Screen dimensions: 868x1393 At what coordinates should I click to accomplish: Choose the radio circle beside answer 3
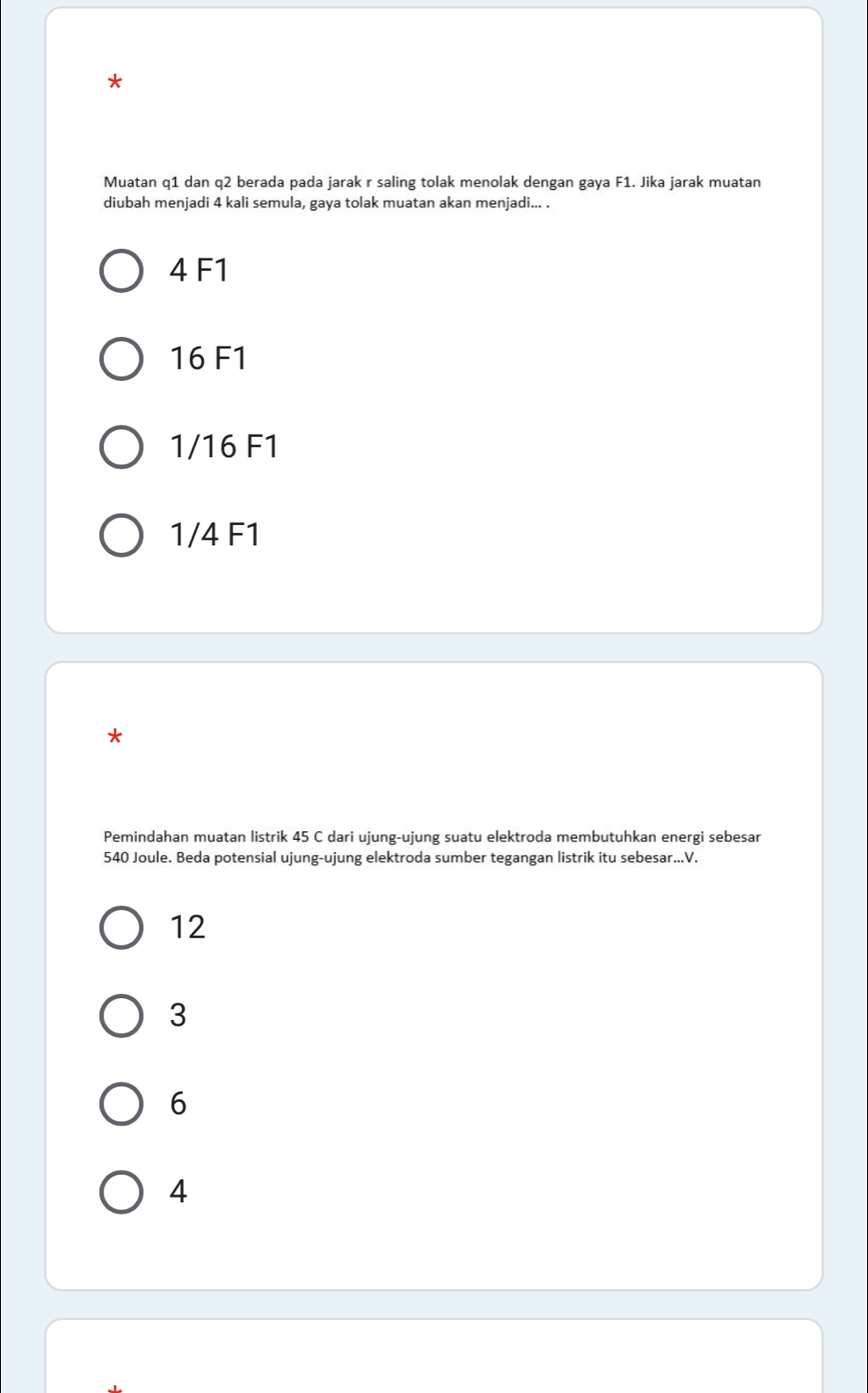pyautogui.click(x=121, y=1016)
